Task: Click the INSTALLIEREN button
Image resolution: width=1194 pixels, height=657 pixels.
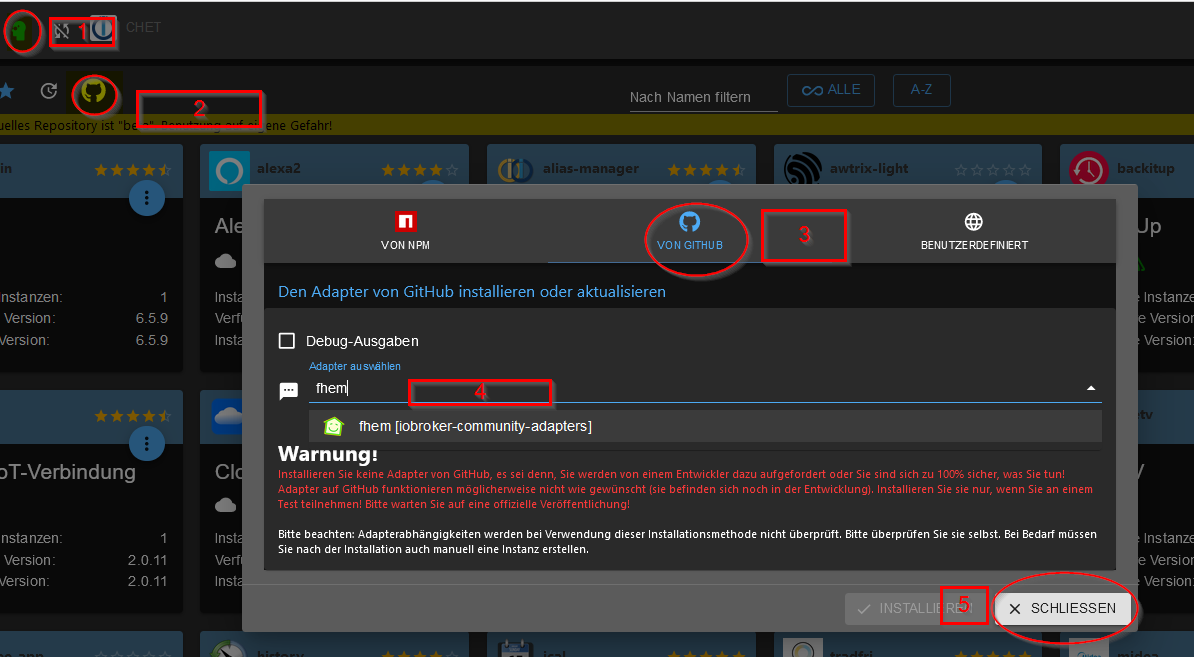Action: click(x=915, y=608)
